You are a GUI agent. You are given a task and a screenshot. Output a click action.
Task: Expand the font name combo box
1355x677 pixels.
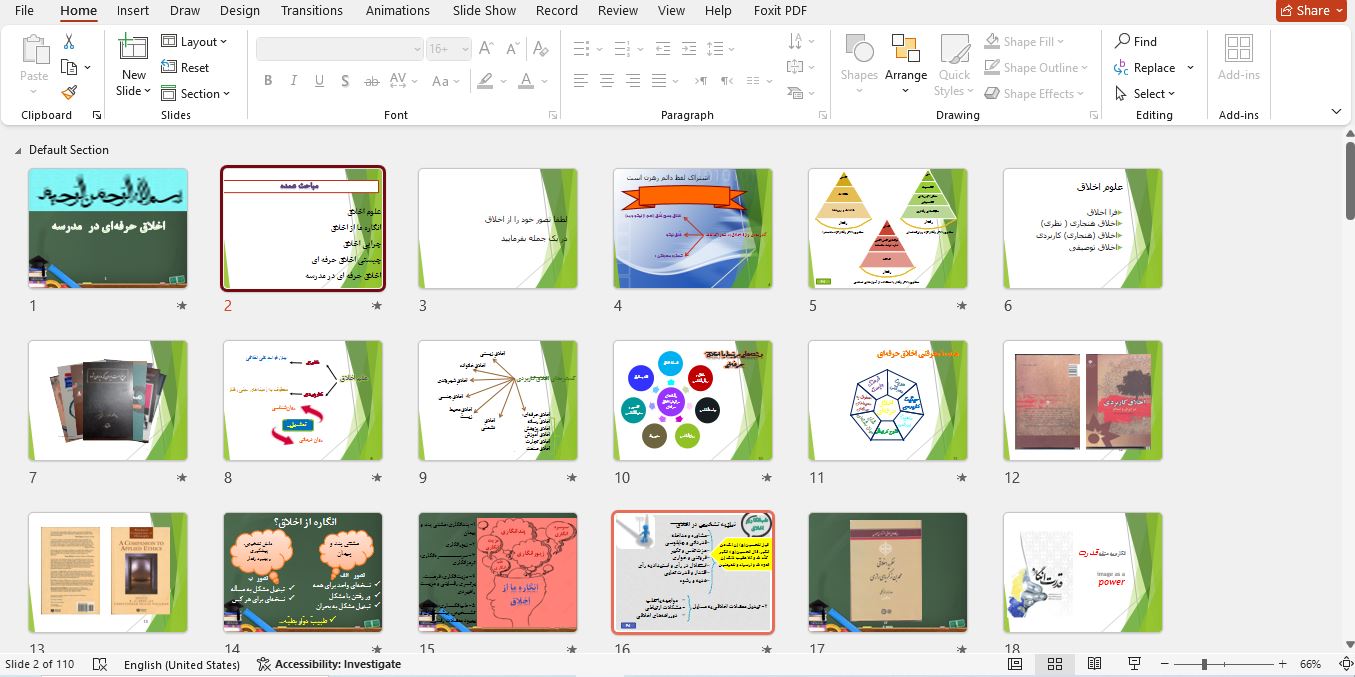tap(417, 49)
